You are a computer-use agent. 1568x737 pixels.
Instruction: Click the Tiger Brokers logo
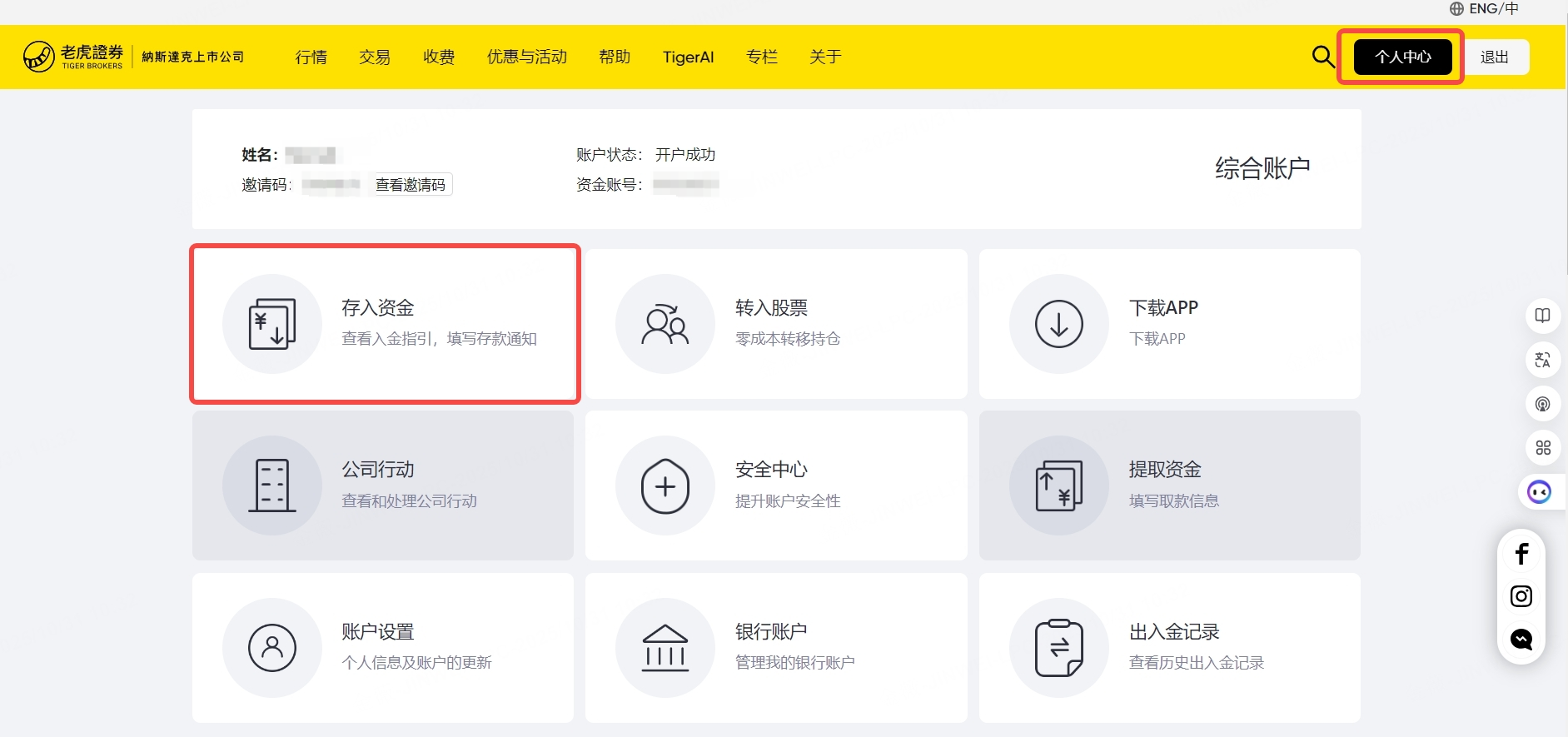(73, 57)
